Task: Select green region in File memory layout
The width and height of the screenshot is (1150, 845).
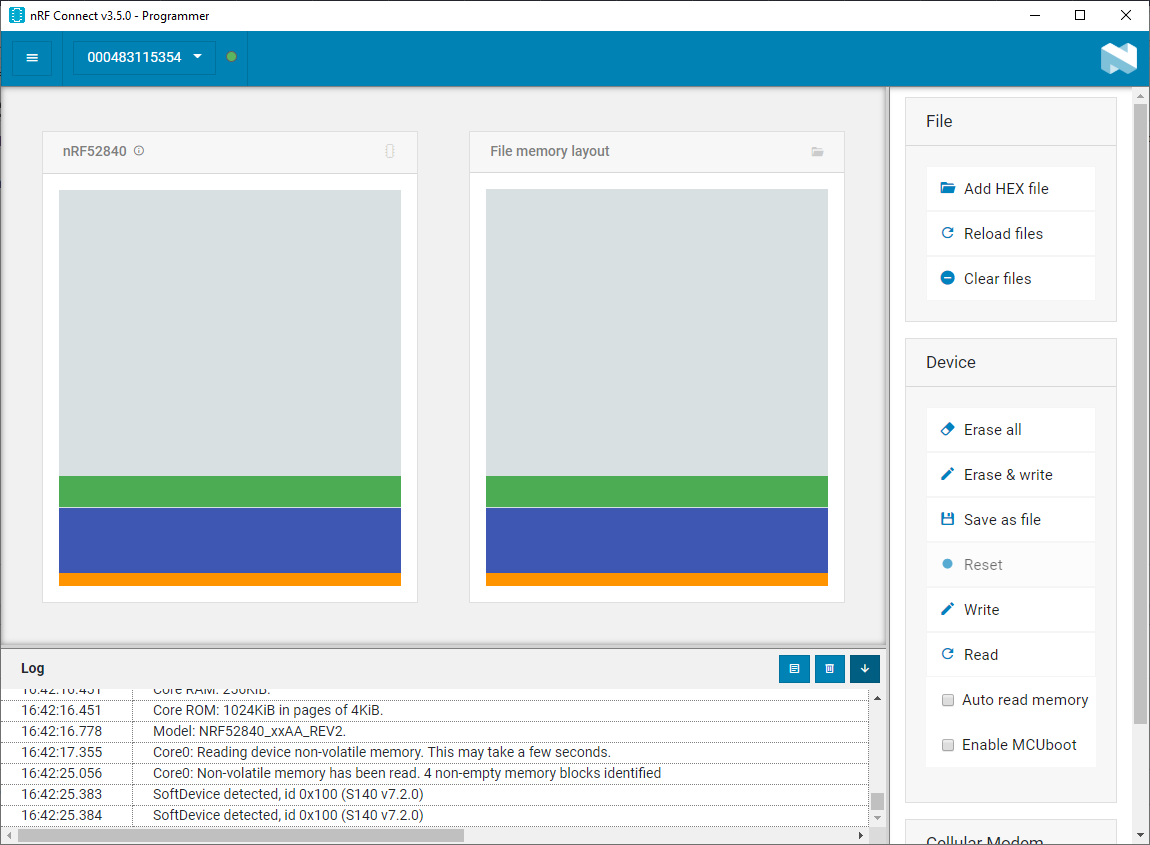Action: 656,491
